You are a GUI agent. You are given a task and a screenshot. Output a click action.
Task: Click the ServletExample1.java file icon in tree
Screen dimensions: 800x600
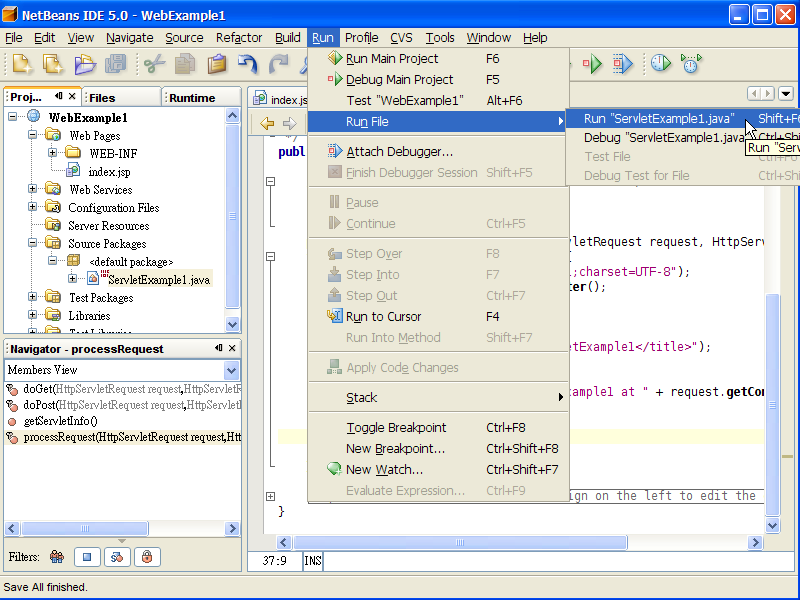click(x=93, y=278)
